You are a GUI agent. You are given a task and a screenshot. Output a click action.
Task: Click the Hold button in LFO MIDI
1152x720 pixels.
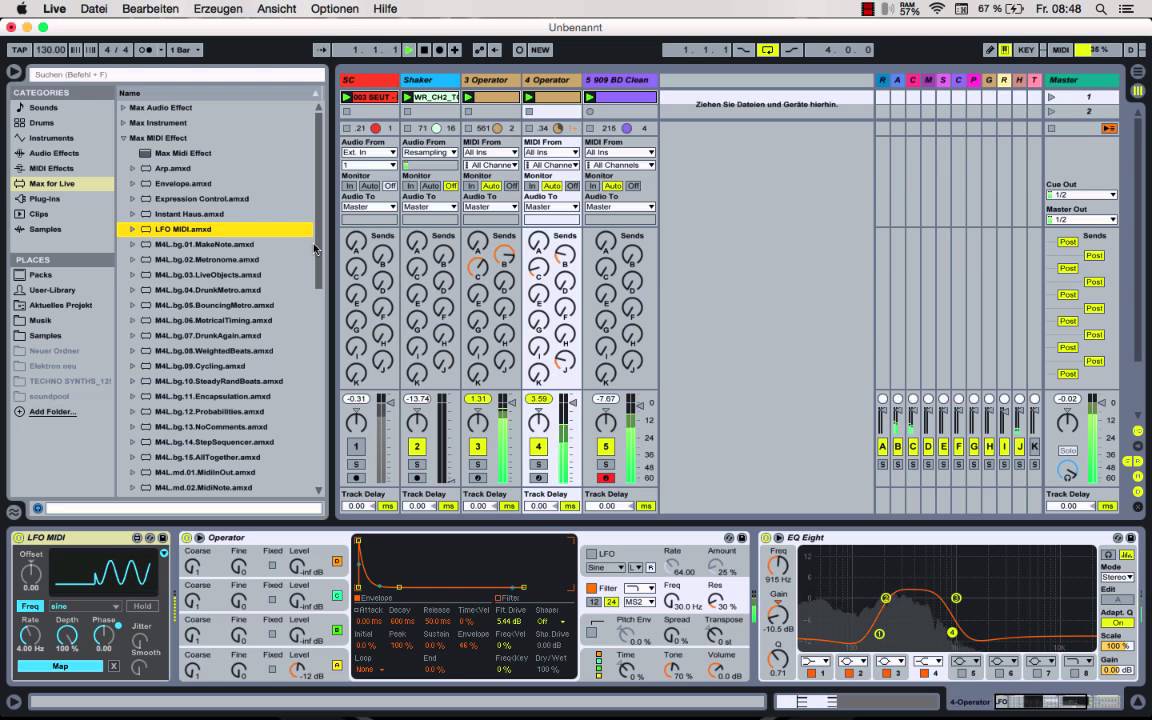click(142, 606)
